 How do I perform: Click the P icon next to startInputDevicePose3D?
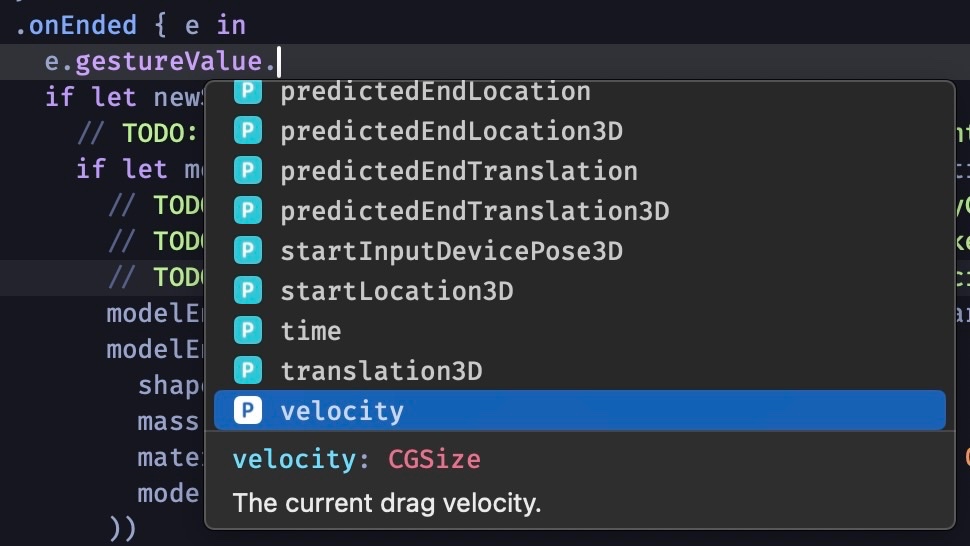tap(247, 251)
